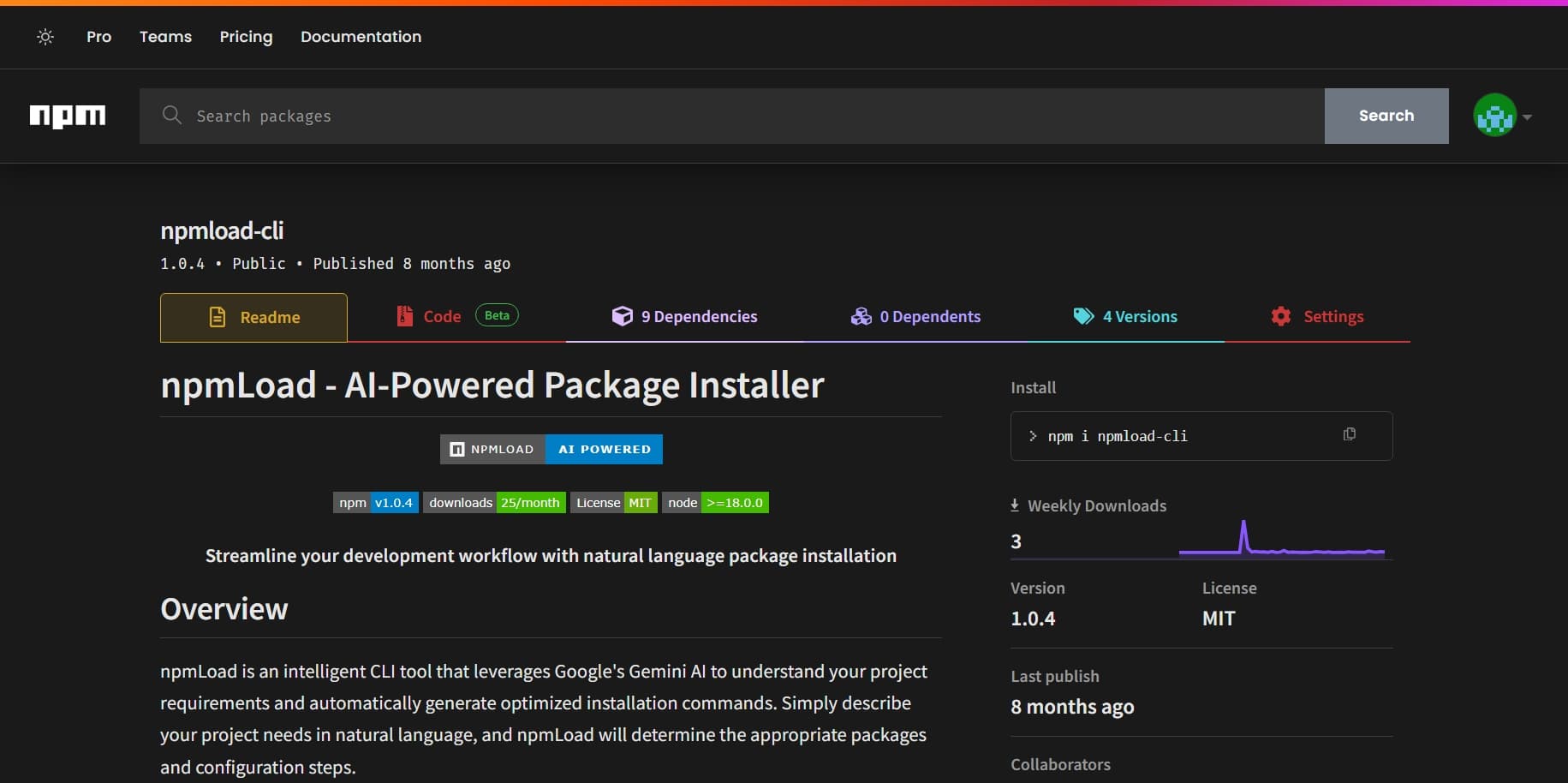This screenshot has width=1568, height=783.
Task: Open the Pricing page
Action: (246, 37)
